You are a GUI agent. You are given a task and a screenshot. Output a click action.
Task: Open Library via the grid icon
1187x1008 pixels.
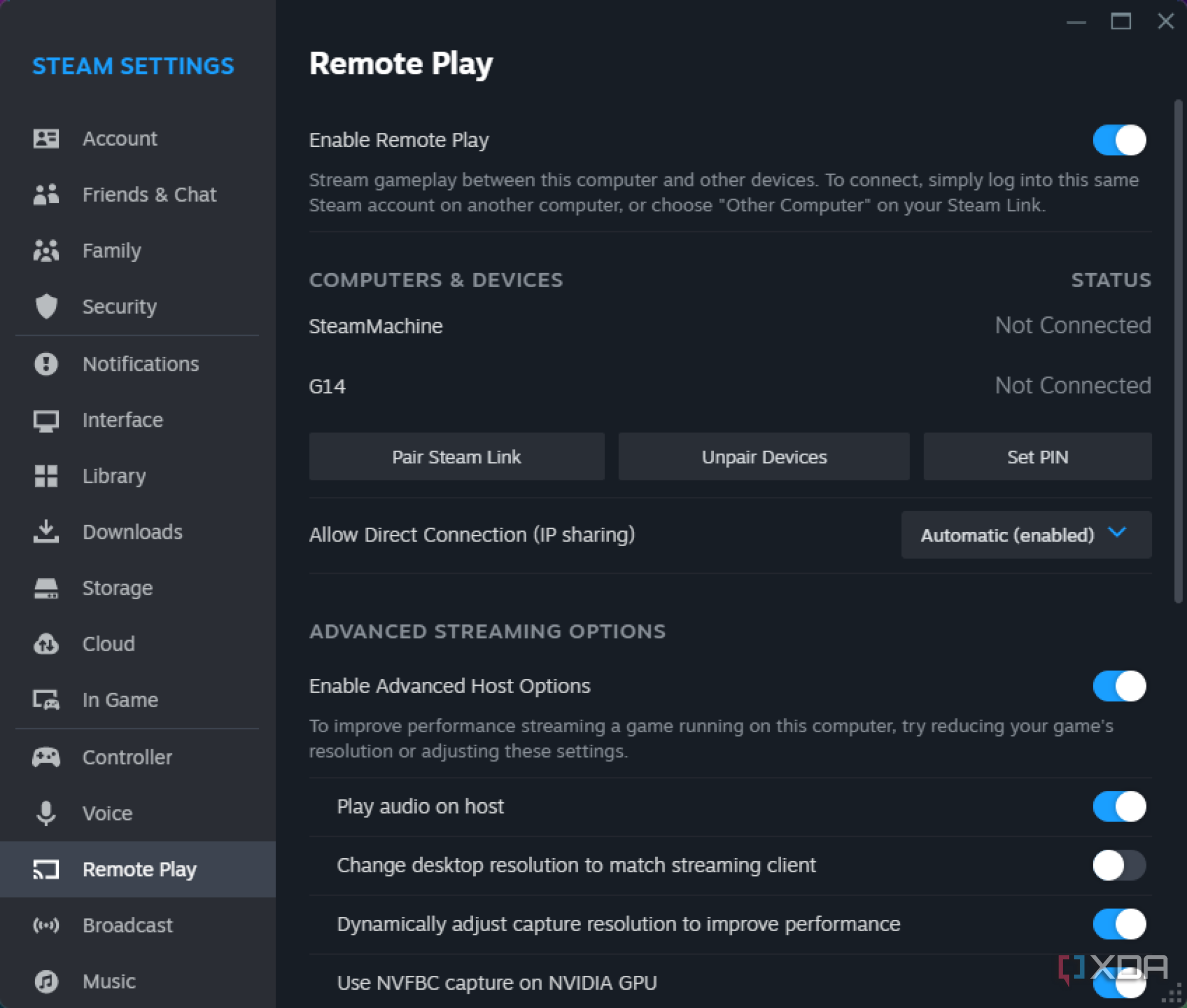(46, 476)
